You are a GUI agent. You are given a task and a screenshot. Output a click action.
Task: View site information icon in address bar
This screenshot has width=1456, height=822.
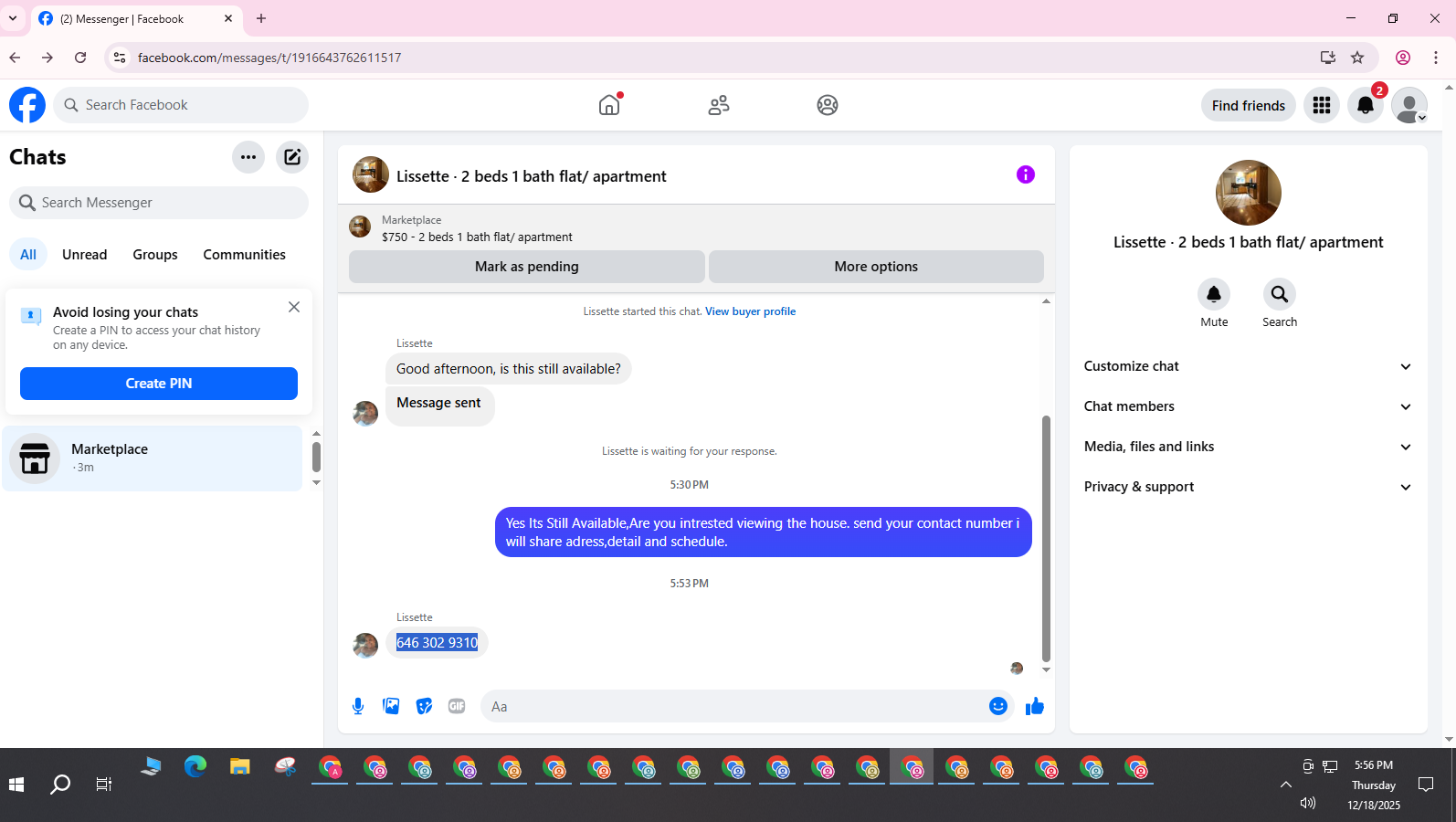[120, 58]
